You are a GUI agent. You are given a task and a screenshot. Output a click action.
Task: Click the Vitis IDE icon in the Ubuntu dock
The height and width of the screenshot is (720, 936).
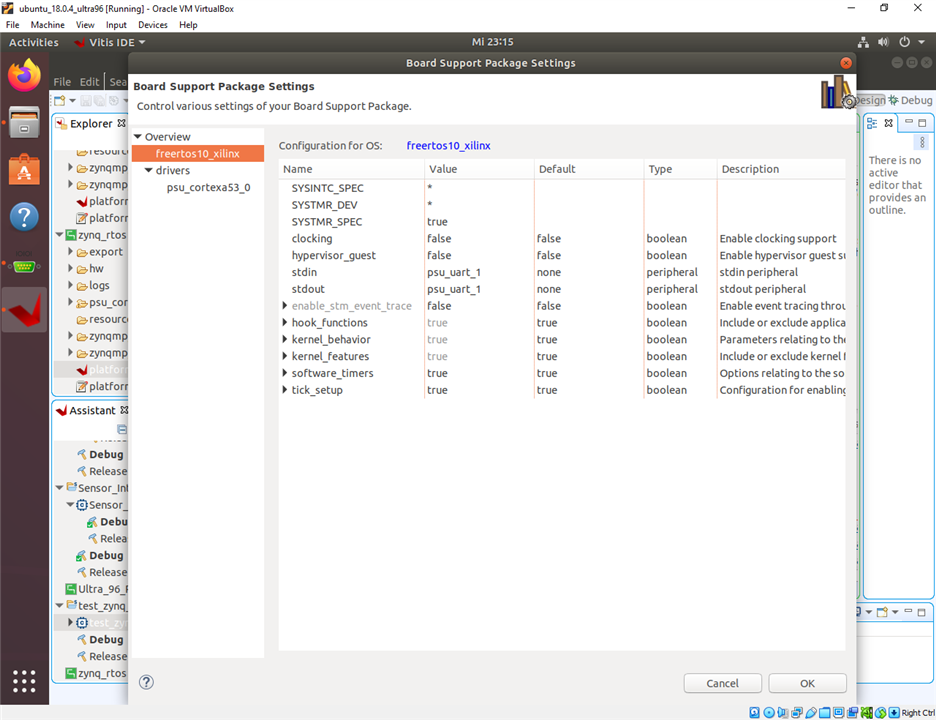24,310
